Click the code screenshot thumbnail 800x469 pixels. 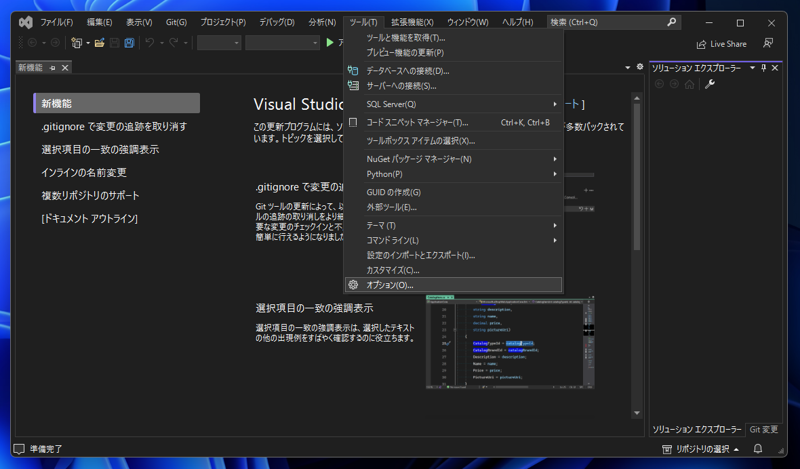(510, 342)
